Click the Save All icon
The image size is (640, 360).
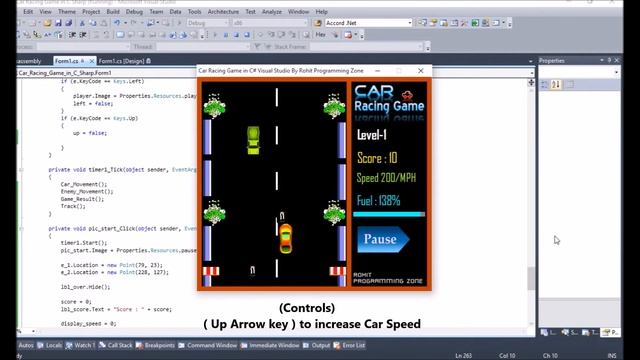69,23
